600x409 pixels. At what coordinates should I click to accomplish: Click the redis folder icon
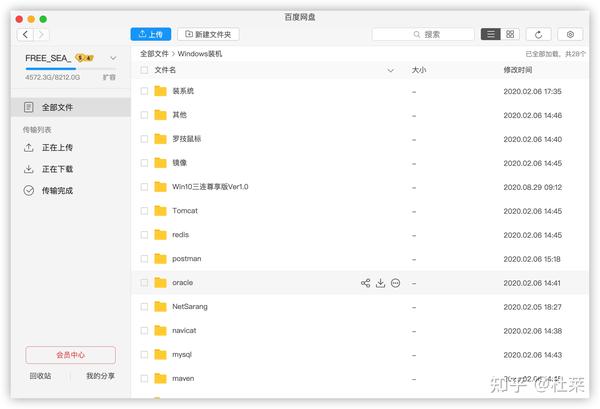[x=160, y=235]
